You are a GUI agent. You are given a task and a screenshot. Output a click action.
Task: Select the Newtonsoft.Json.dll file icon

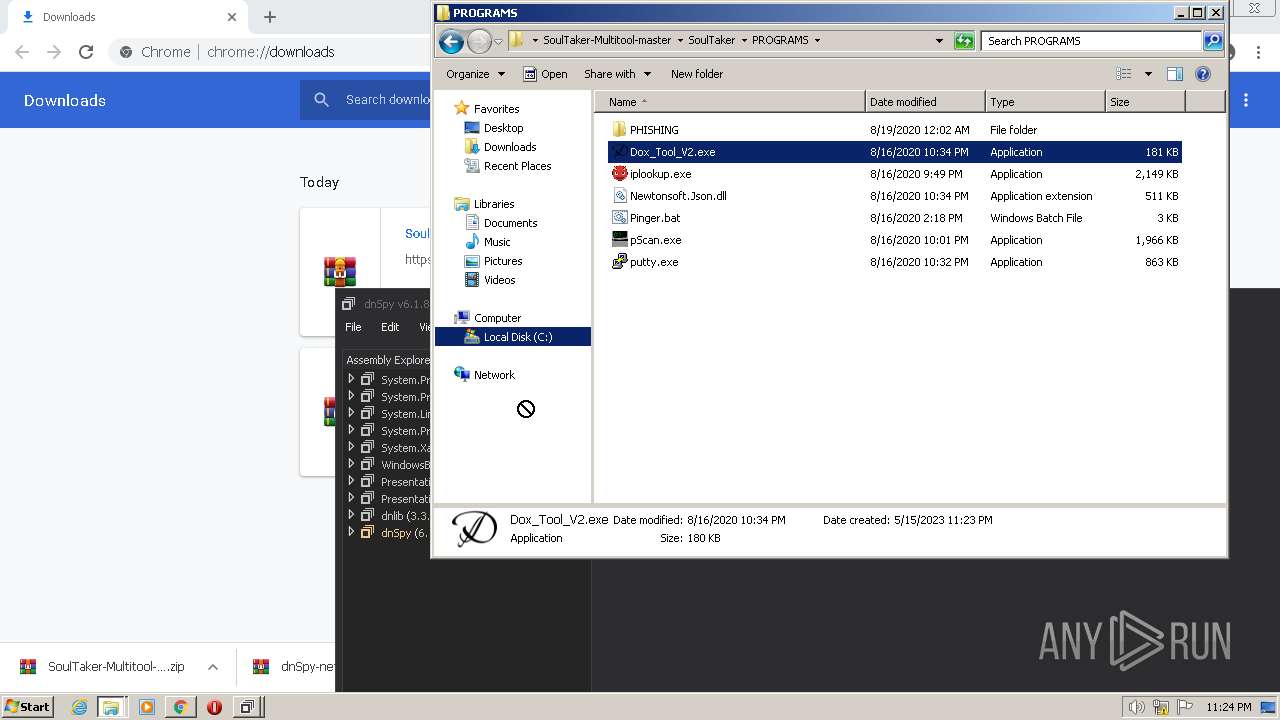[x=620, y=196]
